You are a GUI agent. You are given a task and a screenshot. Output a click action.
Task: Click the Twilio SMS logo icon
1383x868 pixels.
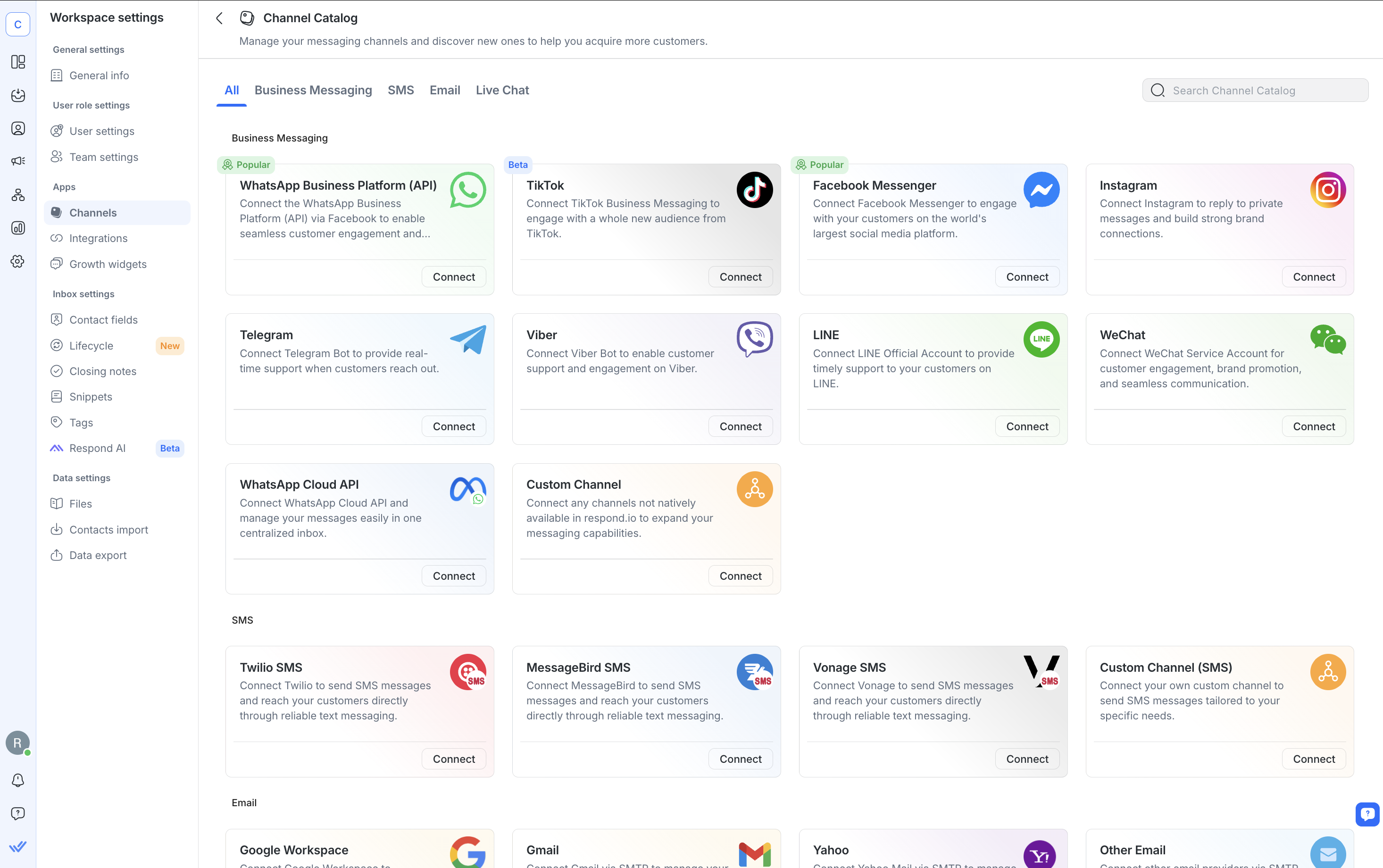[x=468, y=672]
